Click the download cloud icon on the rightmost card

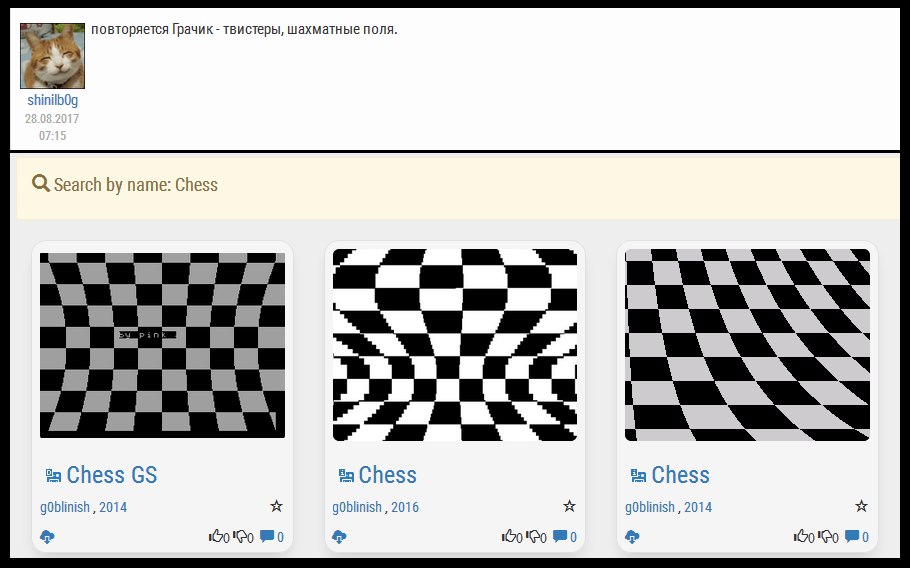632,537
